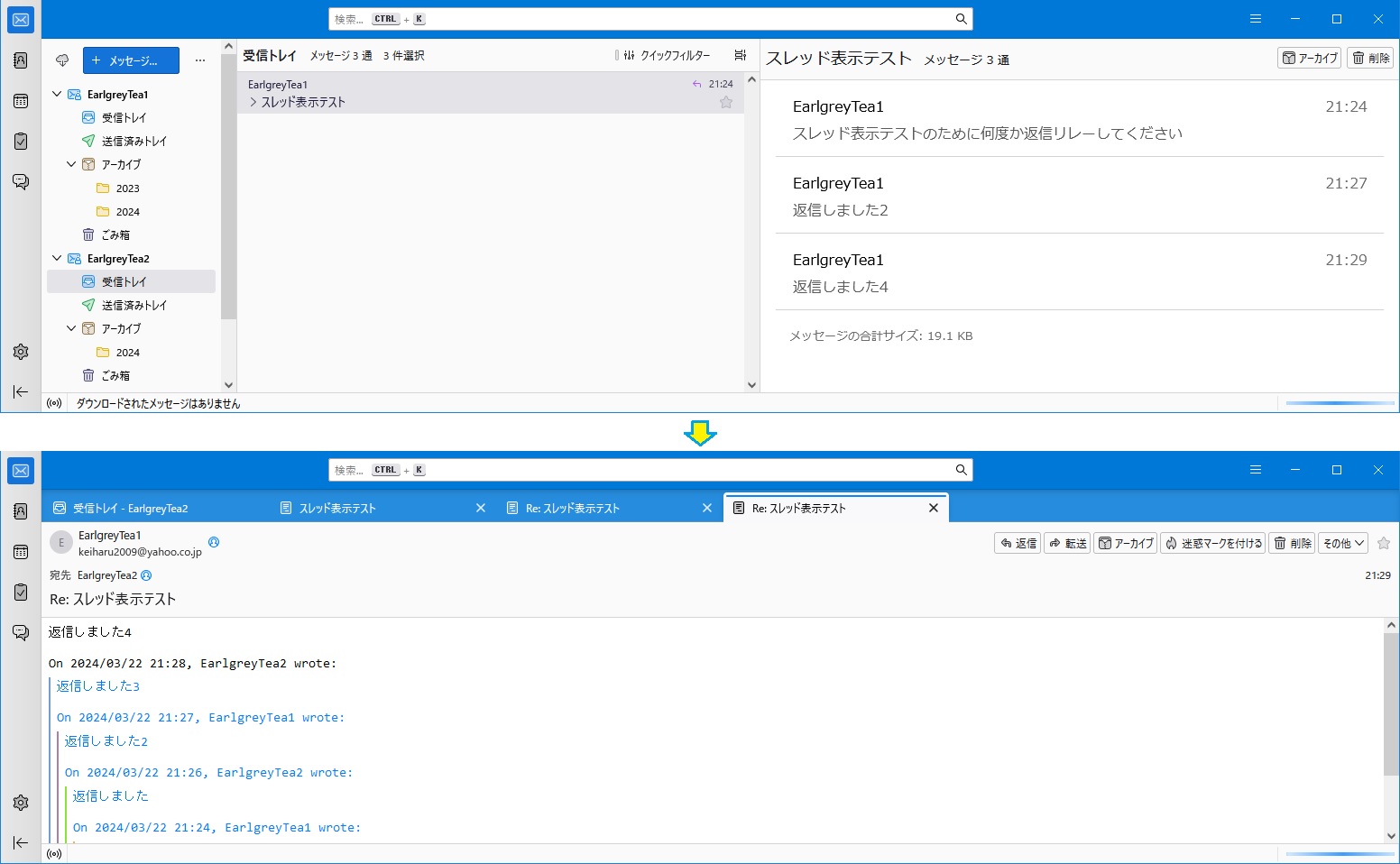Open the address book from upper sidebar

coord(21,60)
